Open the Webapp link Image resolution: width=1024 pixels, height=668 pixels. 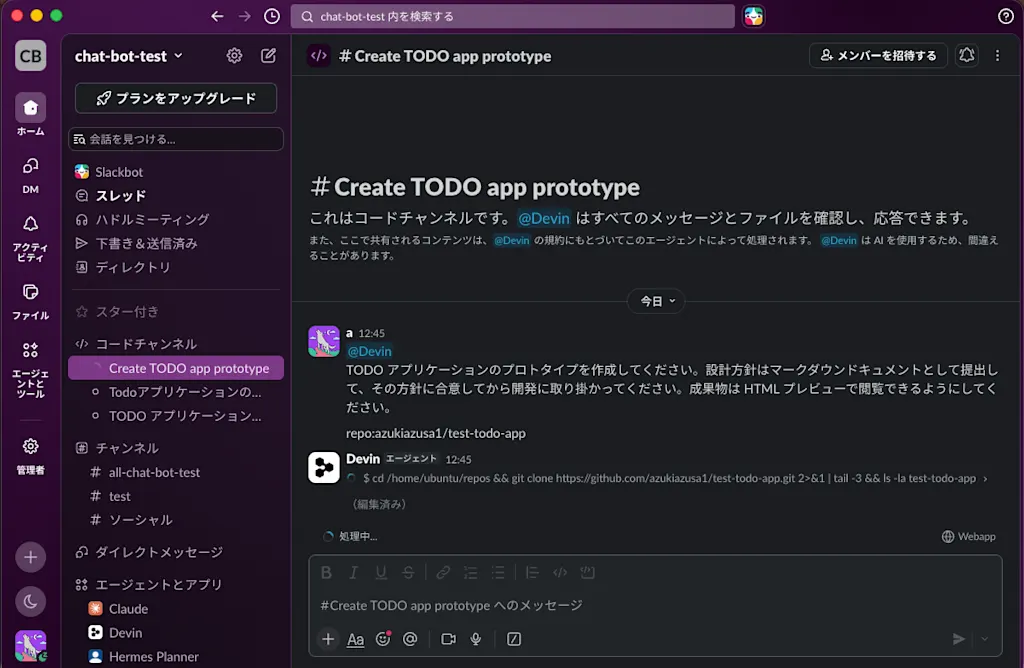coord(968,536)
